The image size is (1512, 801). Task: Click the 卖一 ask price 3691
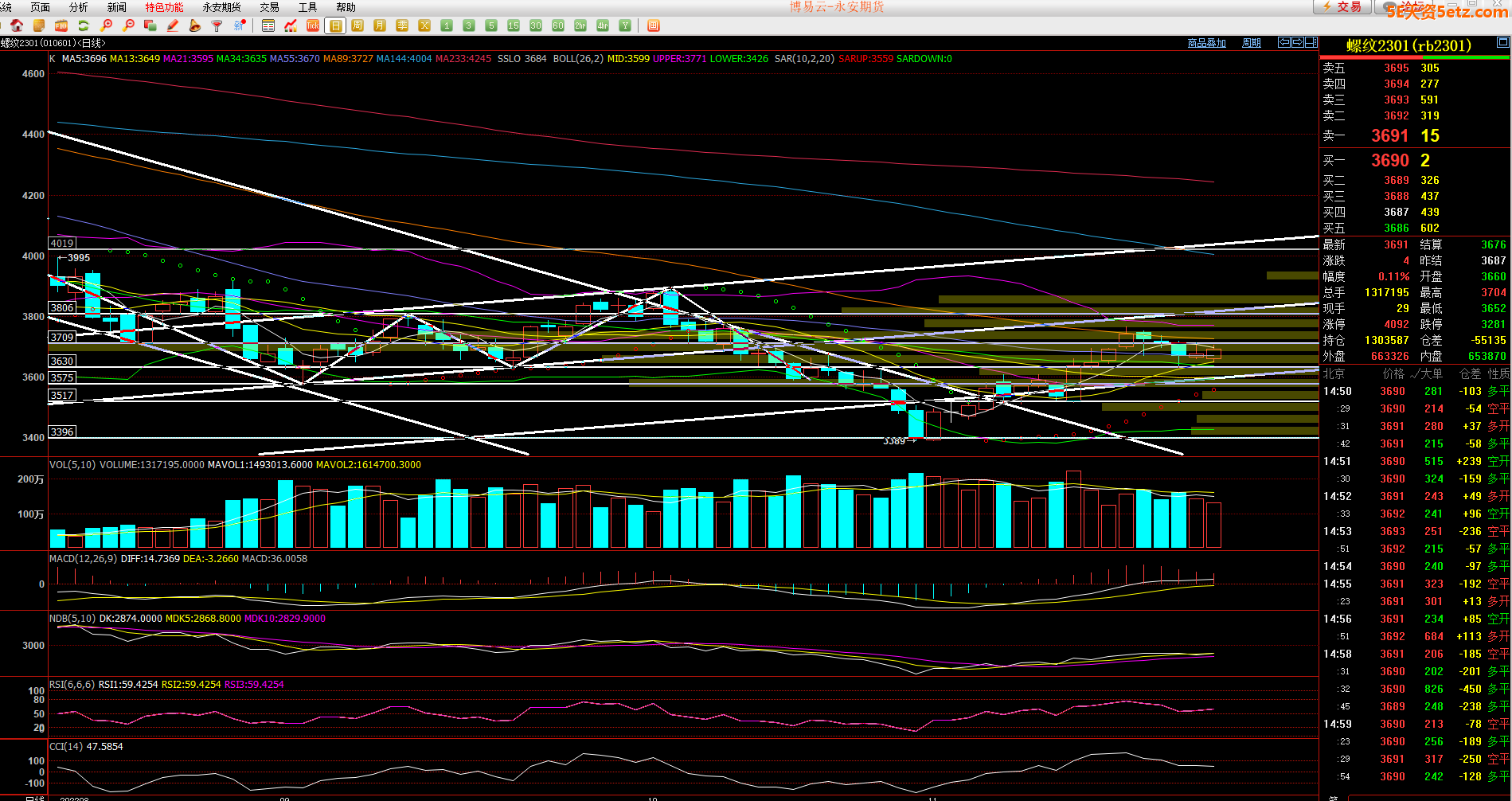click(1390, 136)
